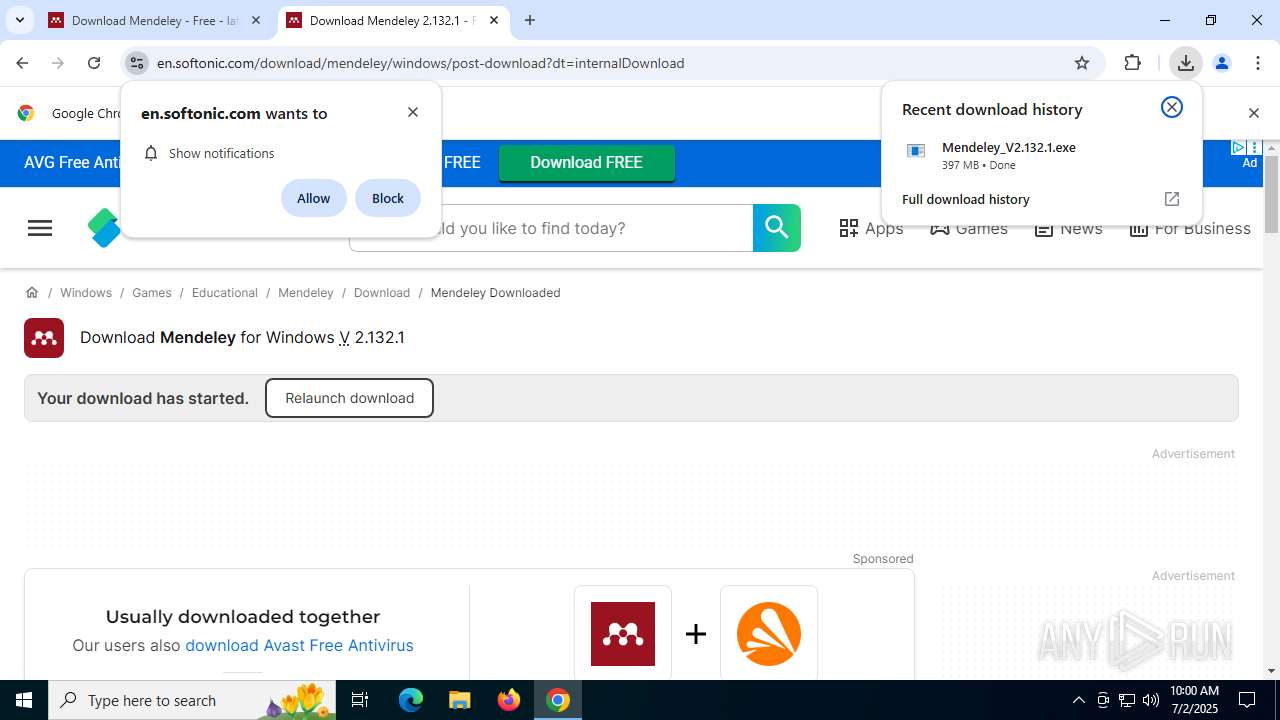
Task: Open the Extensions puzzle icon
Action: [1132, 63]
